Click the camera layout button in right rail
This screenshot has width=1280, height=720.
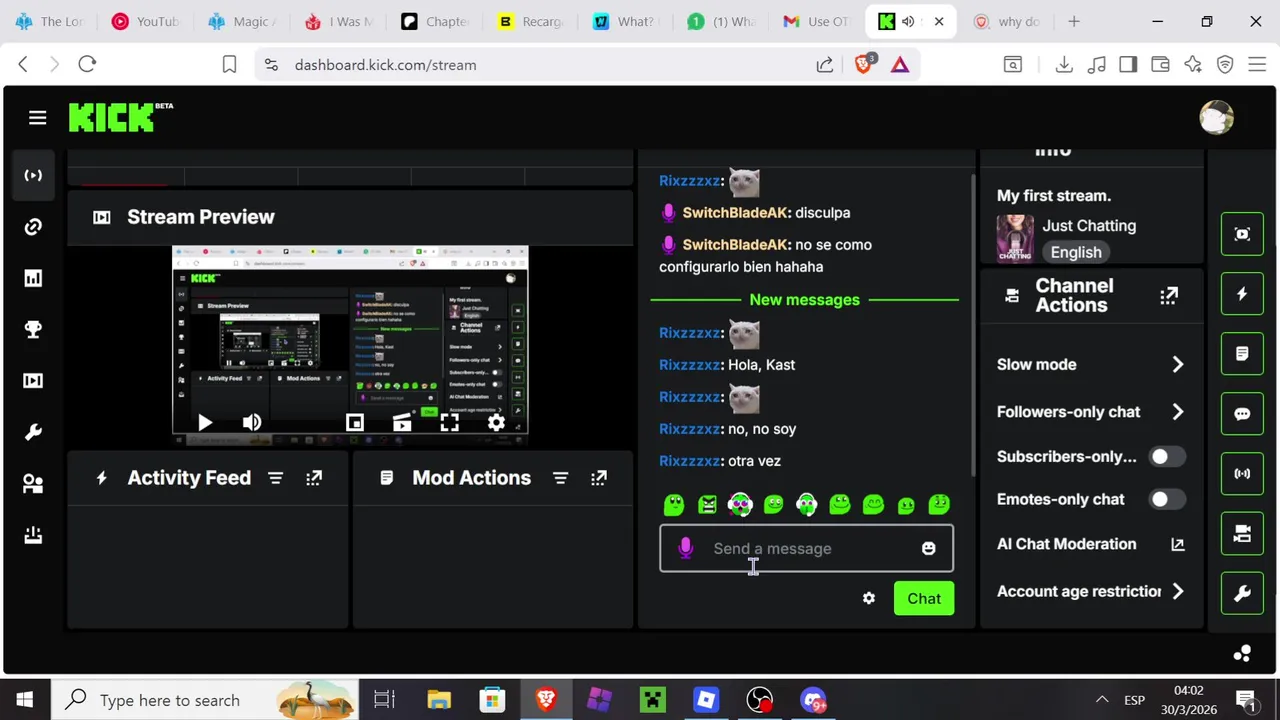click(1242, 534)
